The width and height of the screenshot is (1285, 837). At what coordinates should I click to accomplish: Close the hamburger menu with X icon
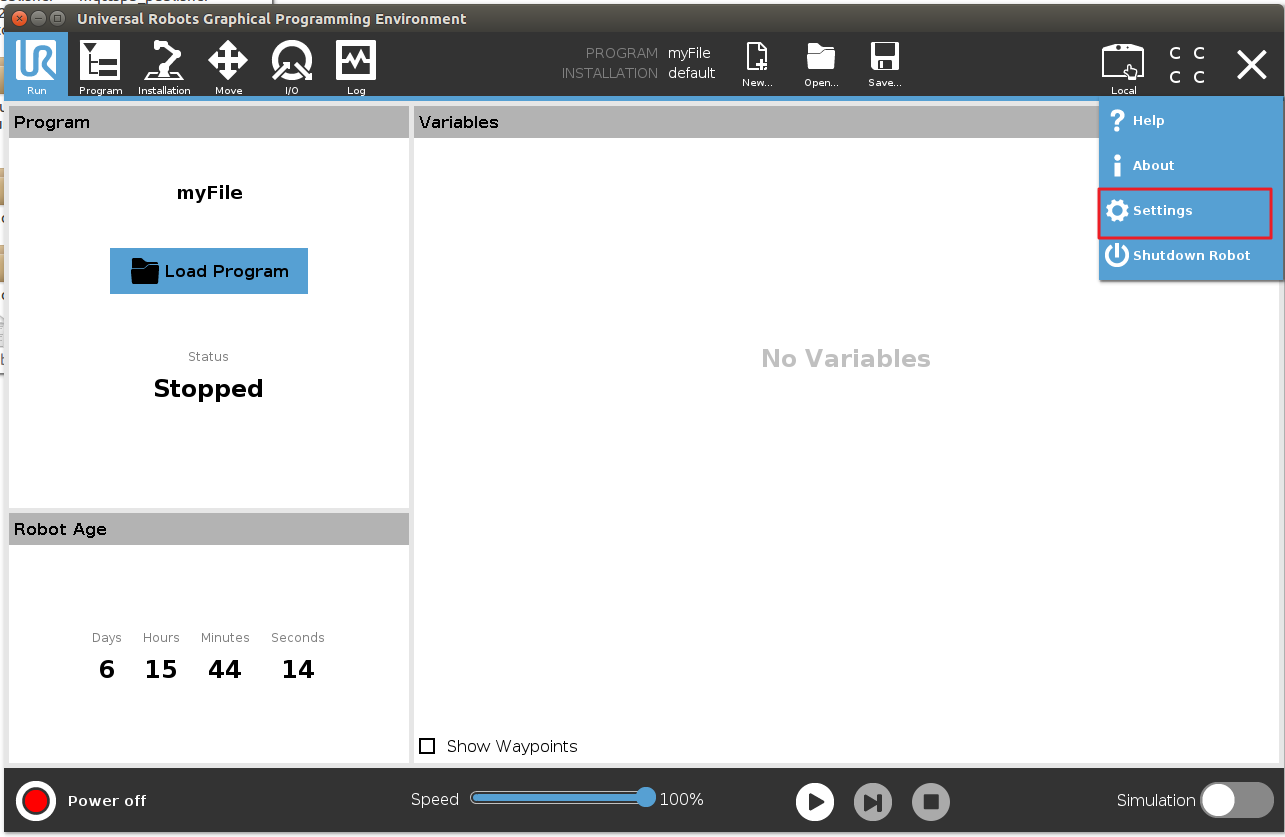(x=1251, y=65)
